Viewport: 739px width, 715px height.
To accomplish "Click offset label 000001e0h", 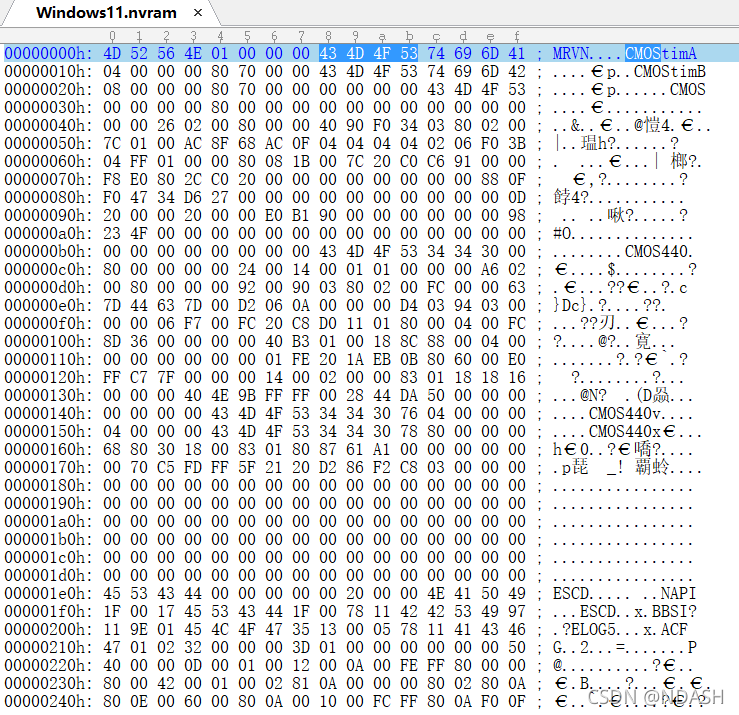I will [x=48, y=593].
